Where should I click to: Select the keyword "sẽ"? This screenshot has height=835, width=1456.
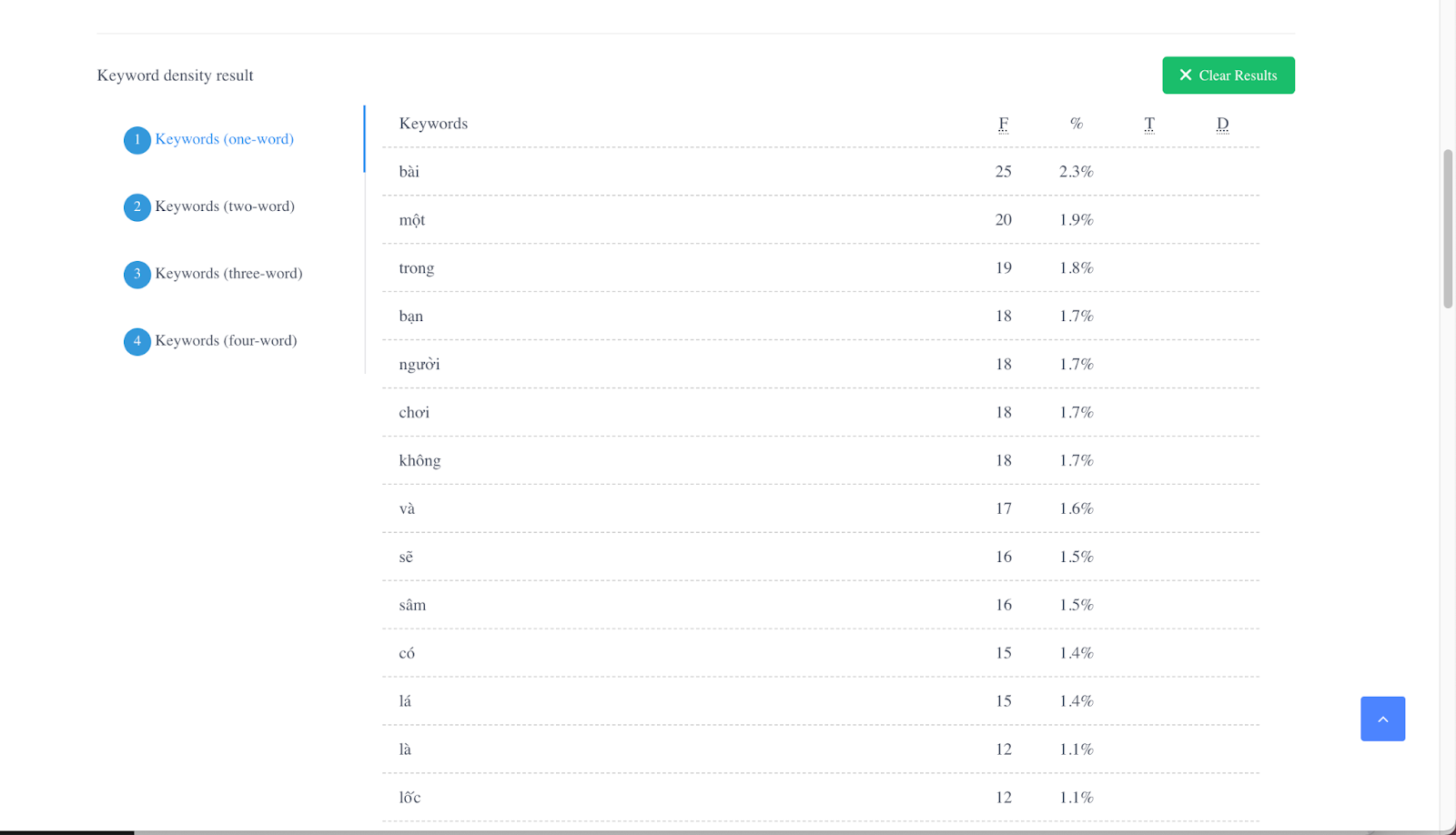(405, 557)
